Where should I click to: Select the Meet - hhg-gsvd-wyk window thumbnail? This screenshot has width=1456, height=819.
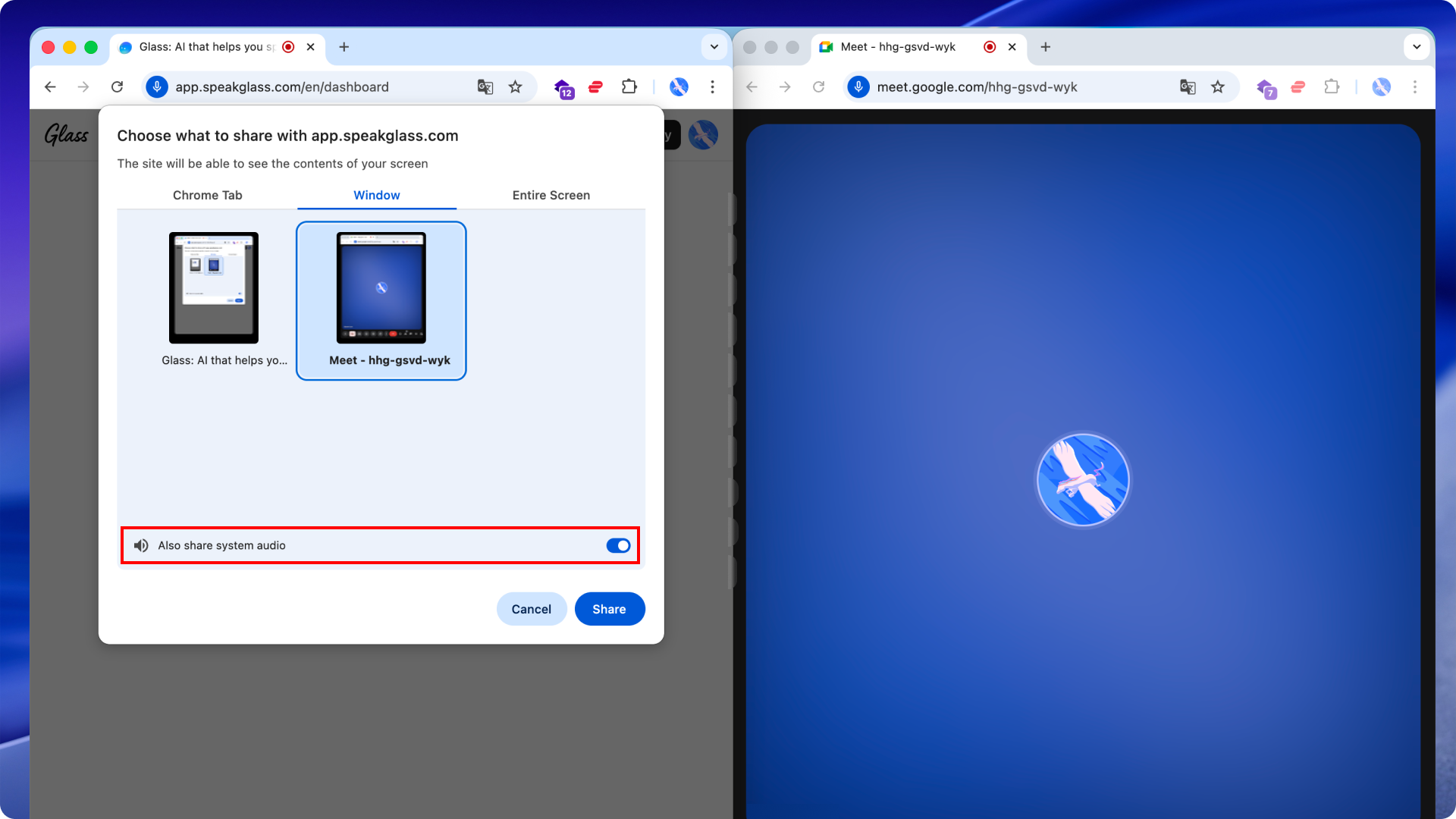click(381, 300)
